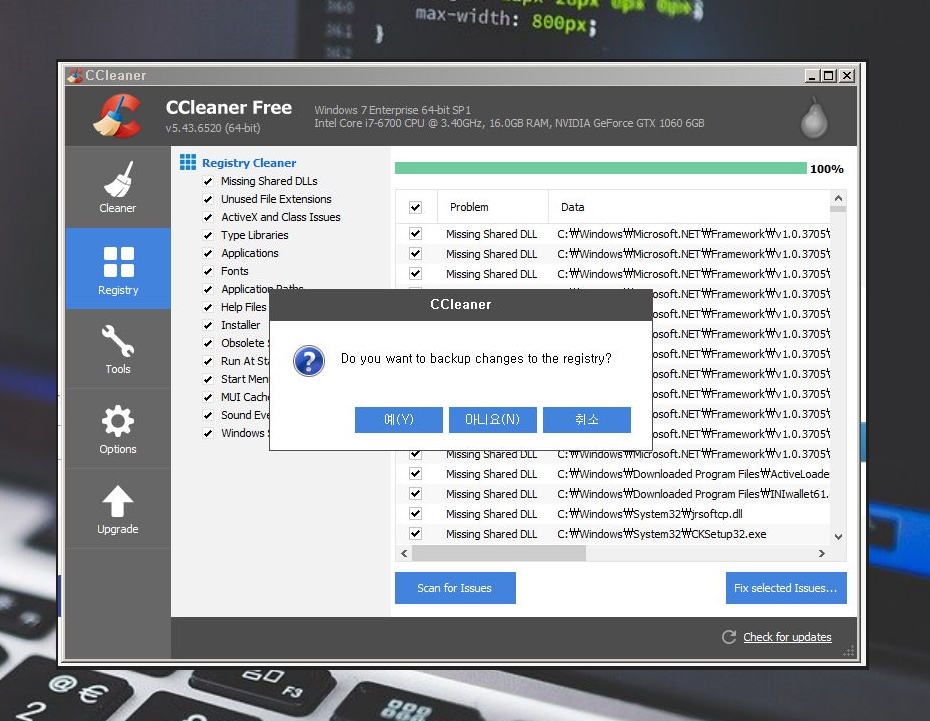Click the refresh icon beside Check for updates

pyautogui.click(x=728, y=637)
